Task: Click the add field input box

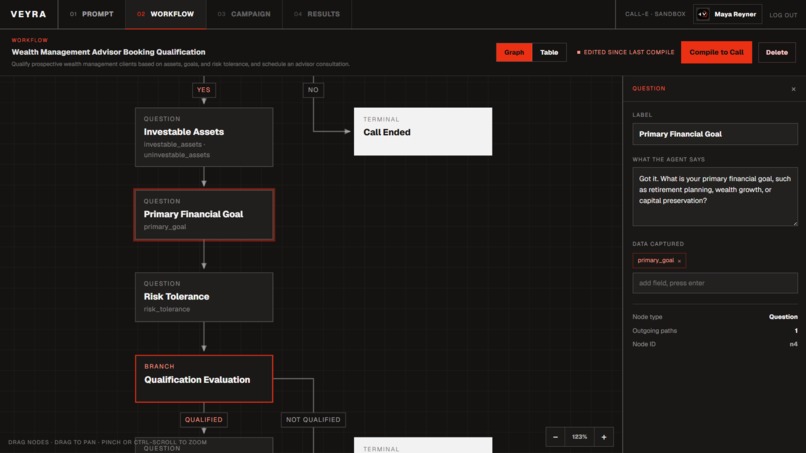Action: tap(715, 283)
